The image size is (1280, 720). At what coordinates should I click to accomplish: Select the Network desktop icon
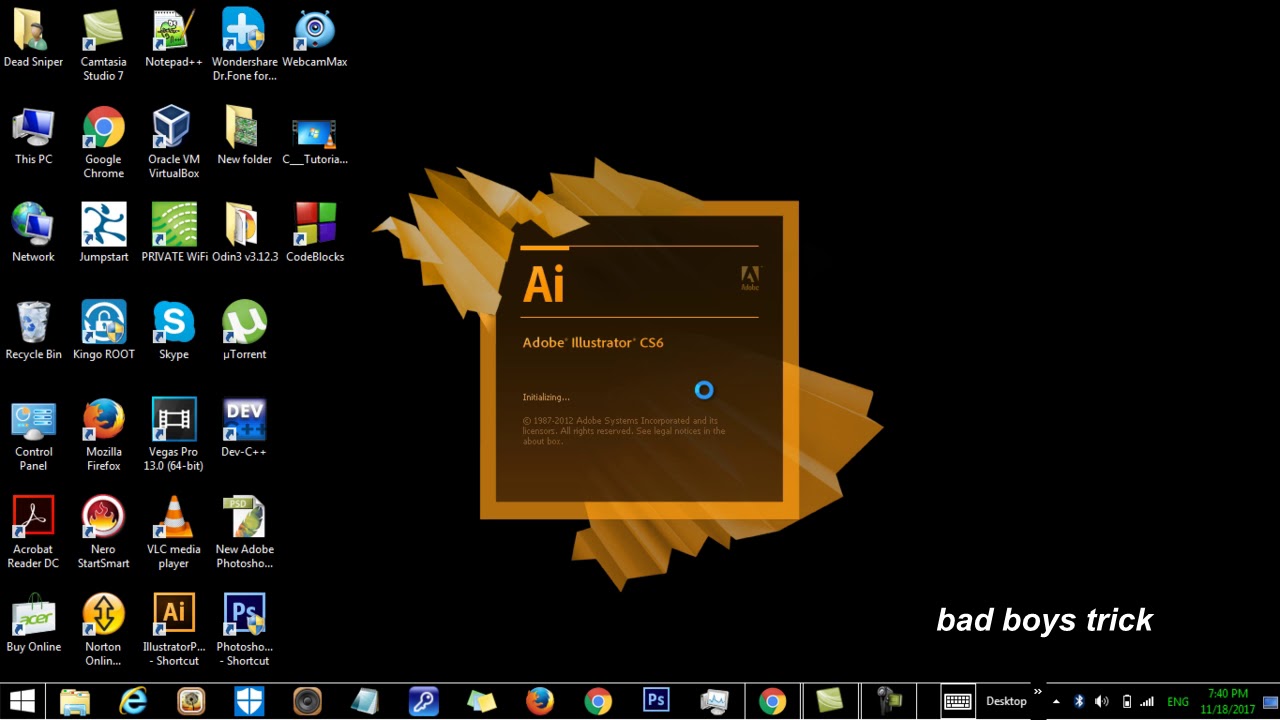(x=33, y=233)
